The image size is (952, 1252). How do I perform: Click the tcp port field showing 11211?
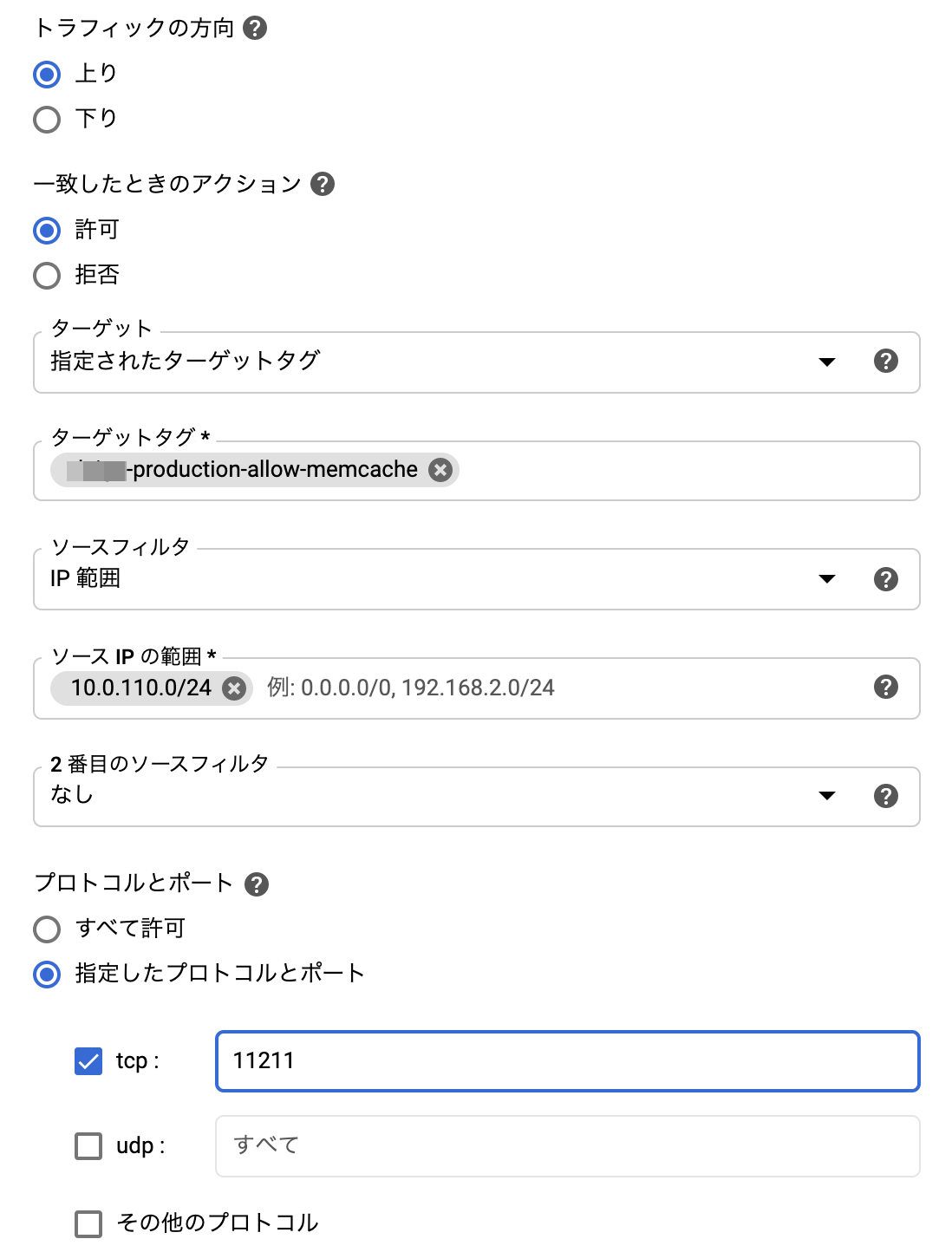click(x=567, y=1061)
